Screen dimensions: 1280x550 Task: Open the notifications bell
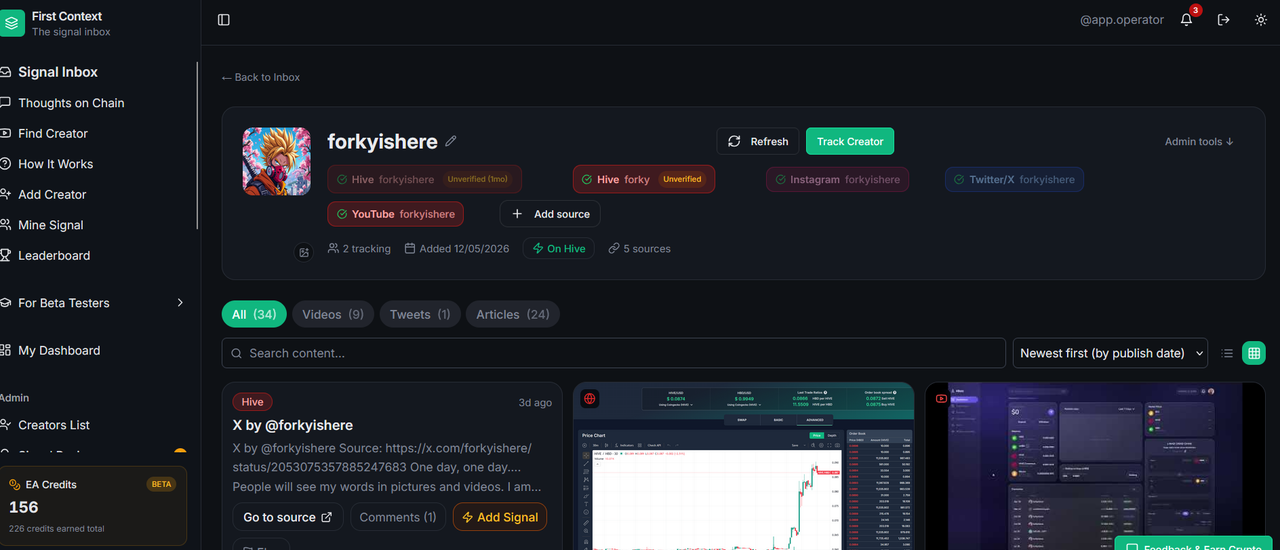click(1187, 20)
